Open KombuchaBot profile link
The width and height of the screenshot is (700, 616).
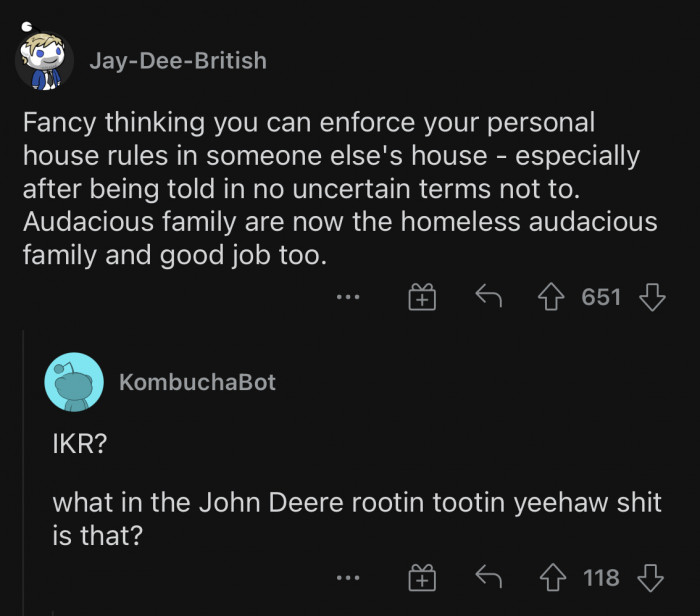pos(197,382)
